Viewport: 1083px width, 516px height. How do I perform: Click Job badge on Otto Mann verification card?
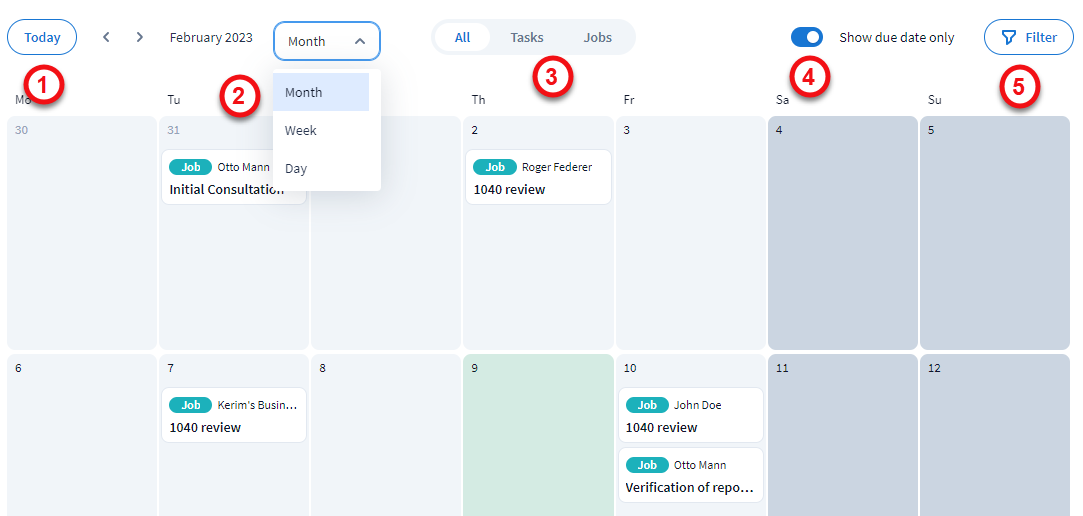[647, 465]
